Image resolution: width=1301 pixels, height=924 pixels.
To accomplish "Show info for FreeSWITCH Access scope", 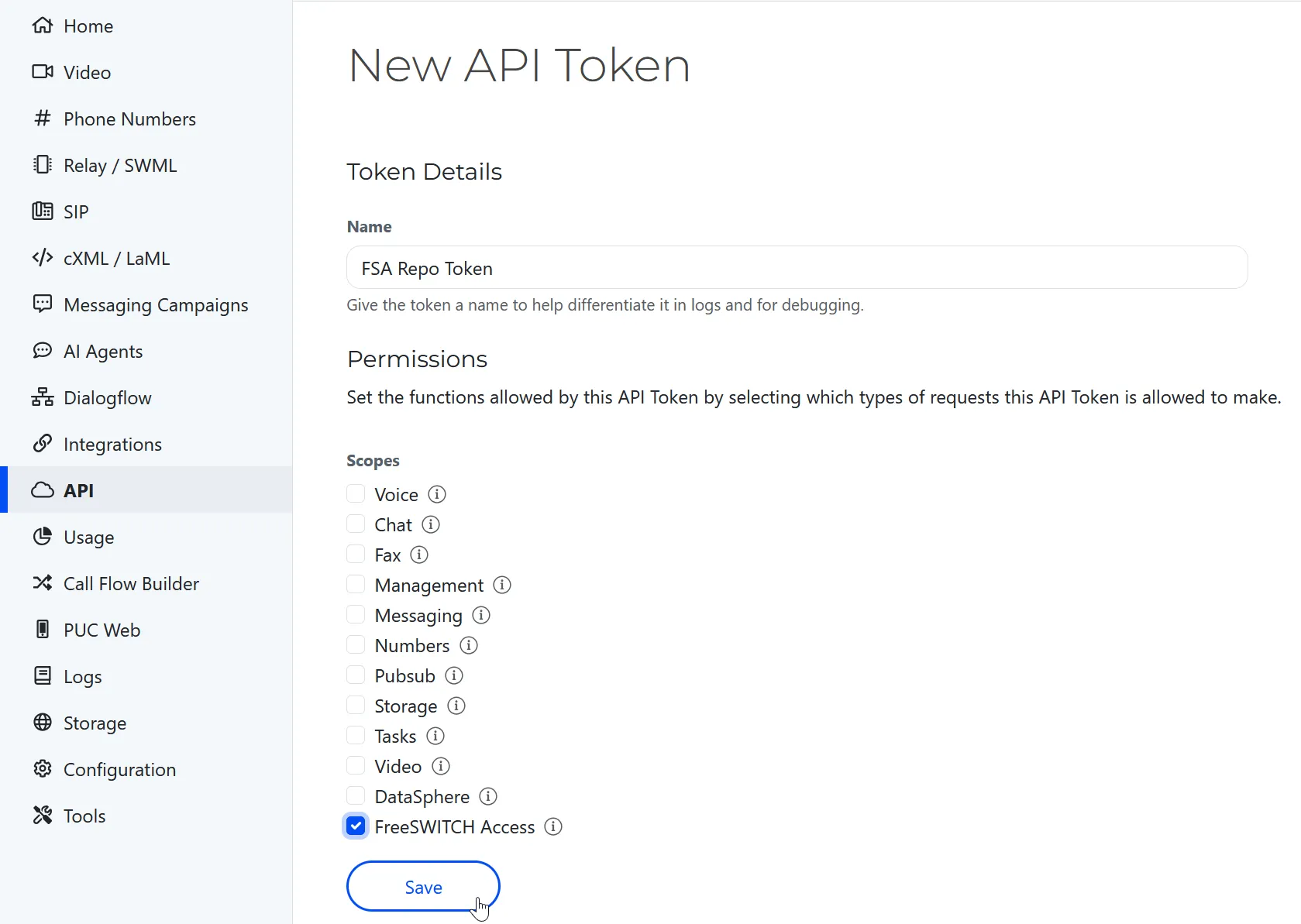I will click(553, 826).
